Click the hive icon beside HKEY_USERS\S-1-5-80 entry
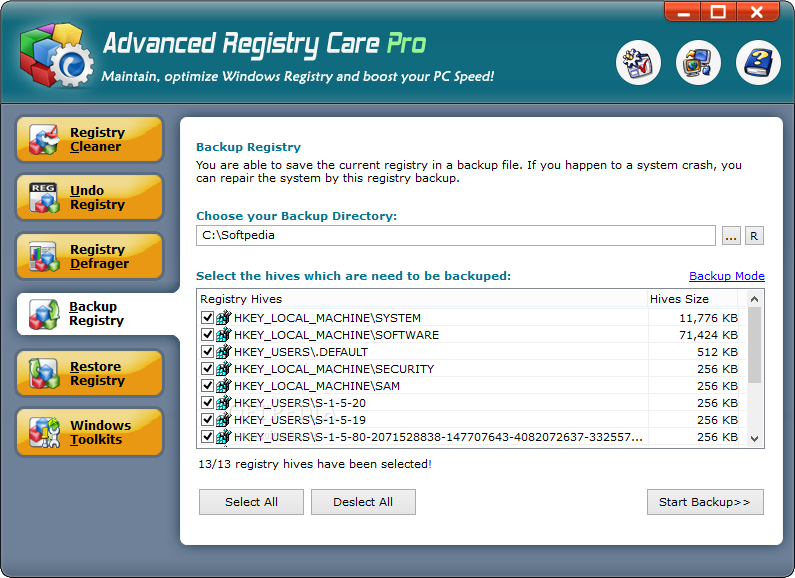 click(x=224, y=437)
